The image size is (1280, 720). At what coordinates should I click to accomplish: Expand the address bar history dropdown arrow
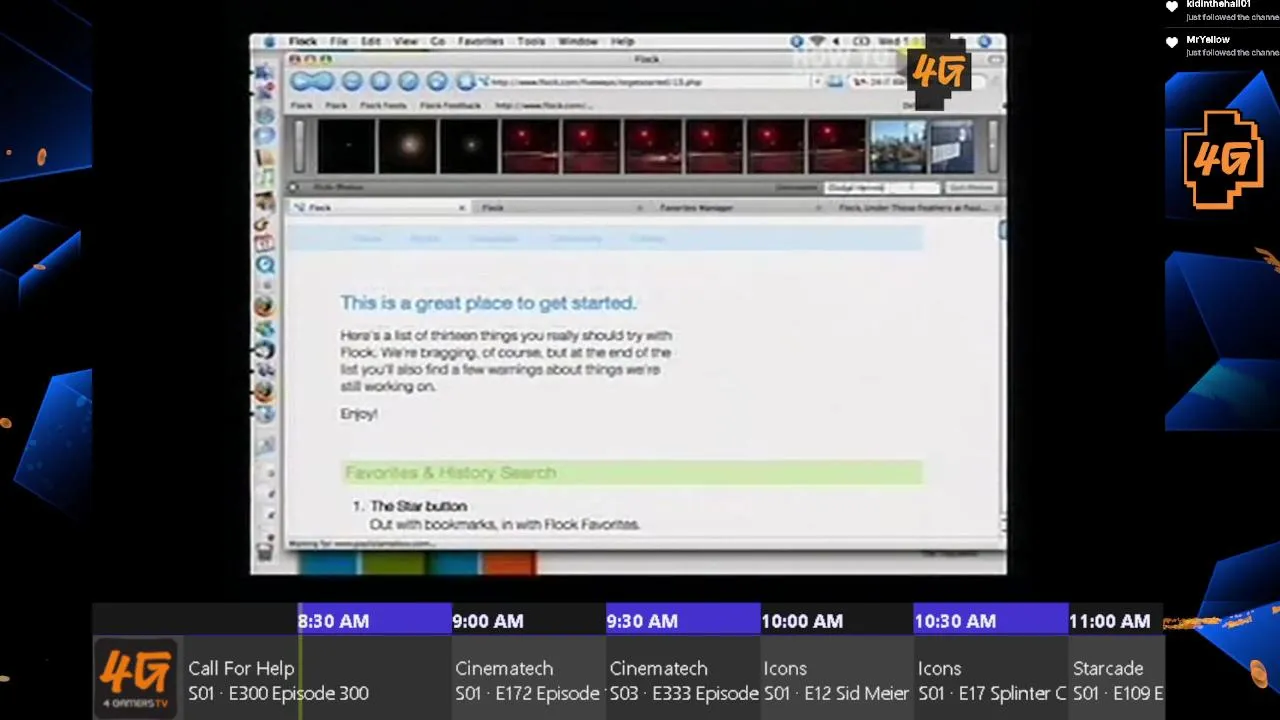coord(817,82)
